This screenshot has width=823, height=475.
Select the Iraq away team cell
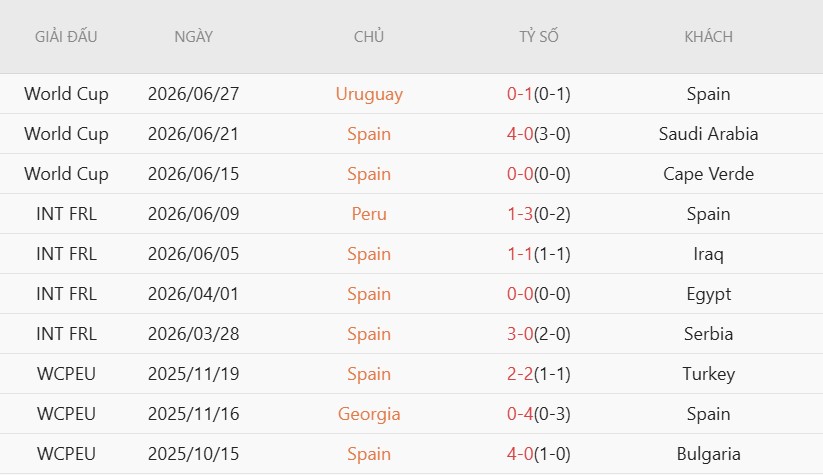[x=708, y=254]
